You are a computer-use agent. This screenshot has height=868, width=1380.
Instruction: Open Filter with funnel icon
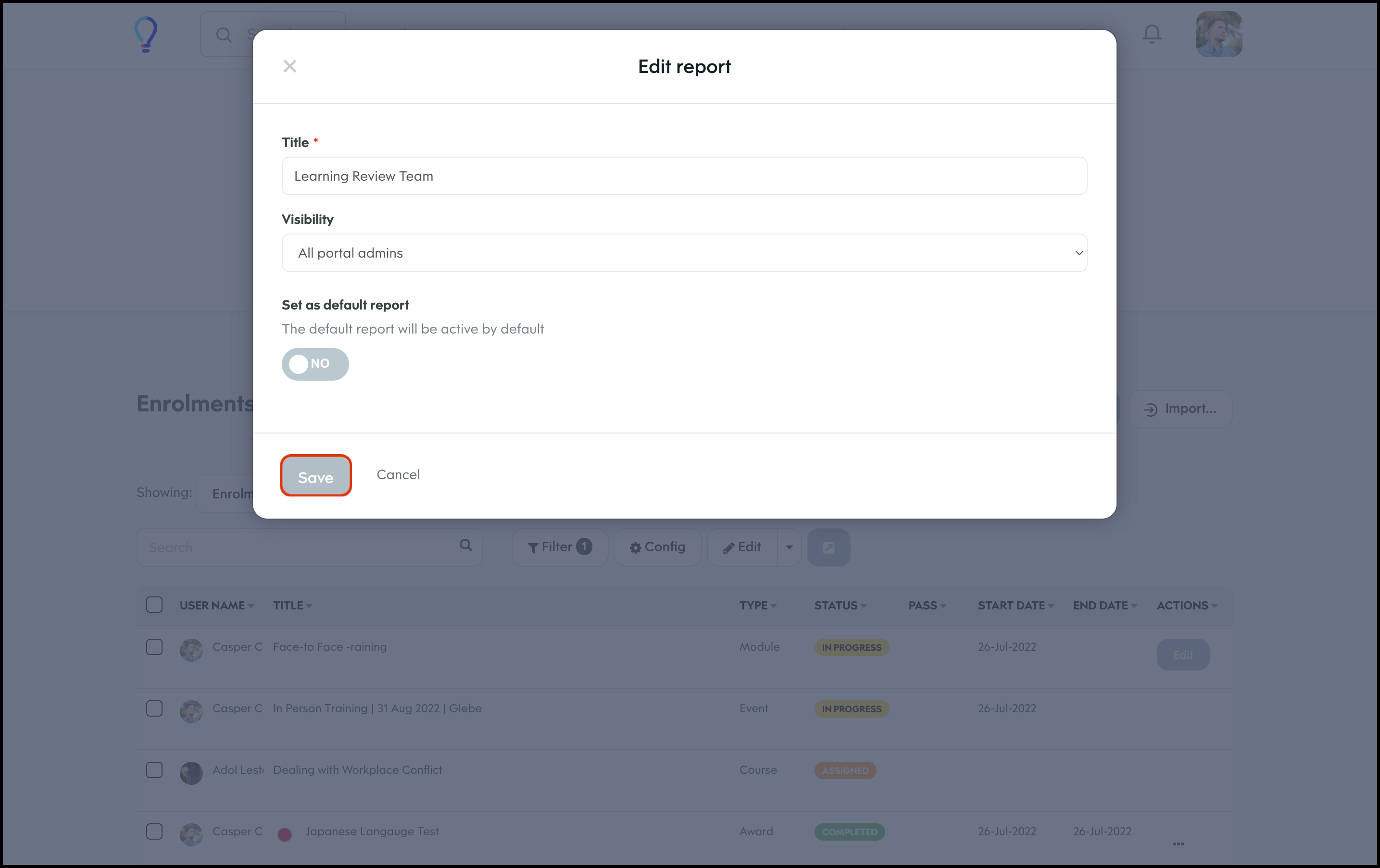click(x=559, y=547)
